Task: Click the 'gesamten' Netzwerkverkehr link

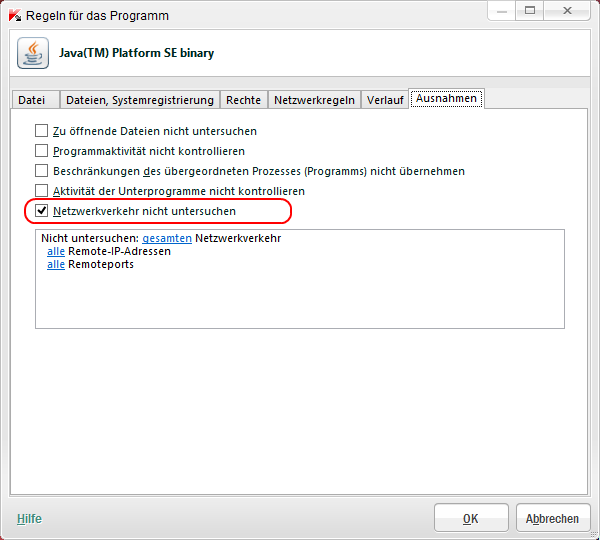Action: 167,239
